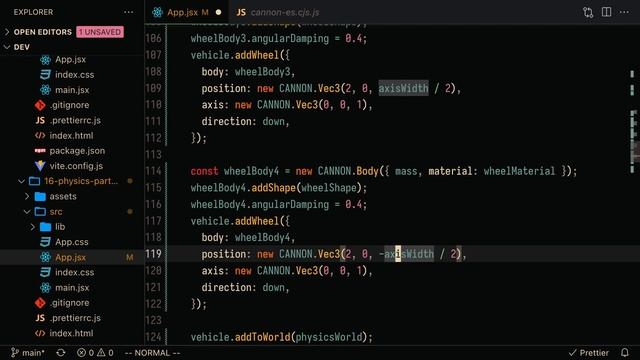Collapse the src folder
Screen dimensions: 640x360
pos(56,211)
